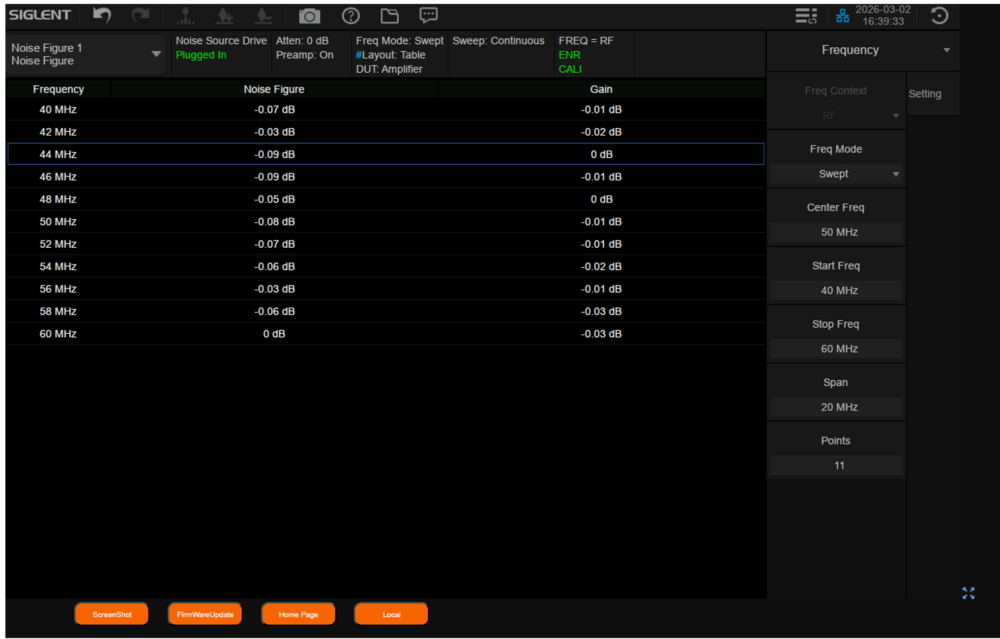Viewport: 1000px width, 639px height.
Task: Open the Sweep: Continuous status panel
Action: [x=498, y=42]
